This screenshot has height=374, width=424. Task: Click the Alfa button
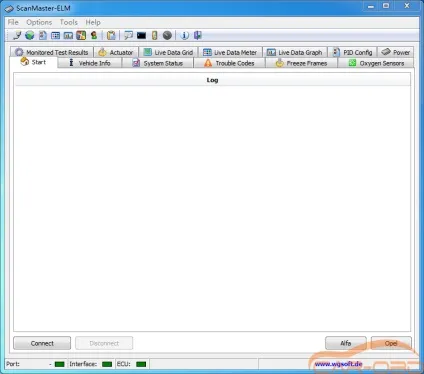[346, 343]
